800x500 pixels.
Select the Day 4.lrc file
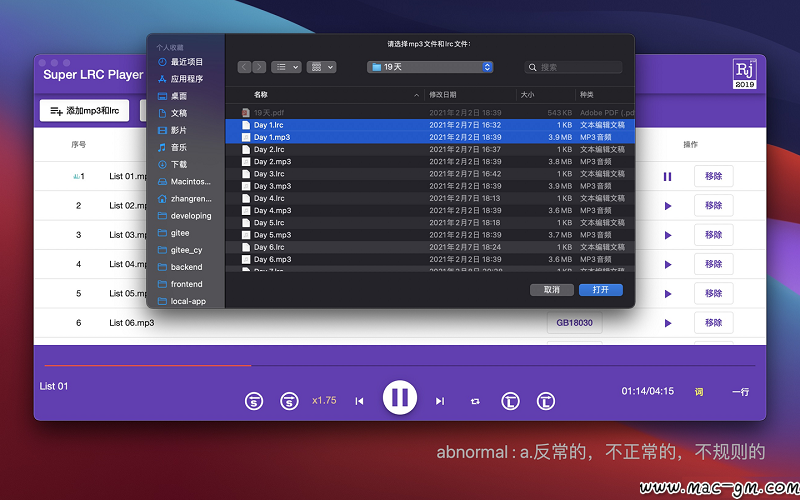click(x=430, y=198)
